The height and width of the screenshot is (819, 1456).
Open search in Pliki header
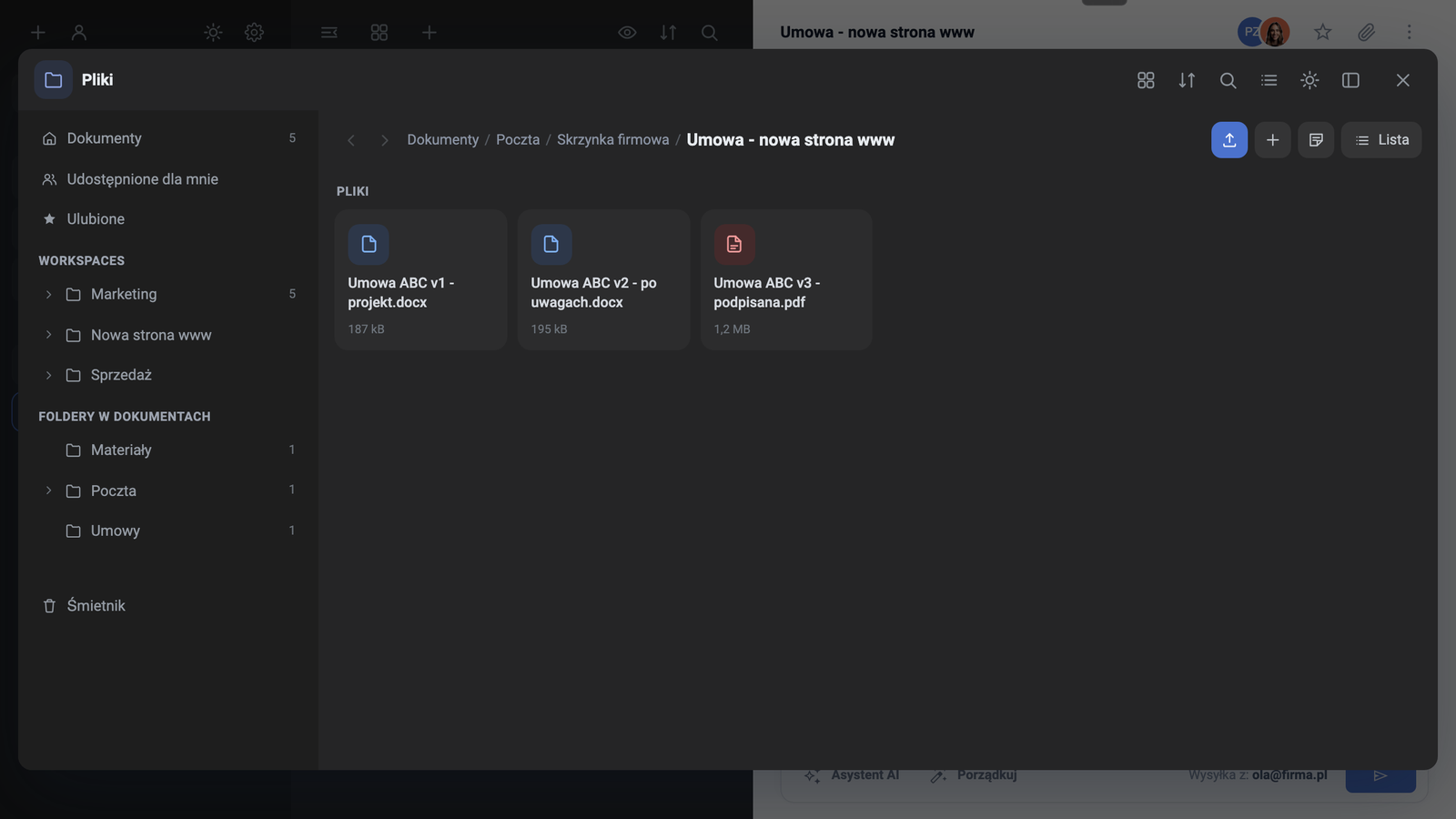(x=1228, y=80)
